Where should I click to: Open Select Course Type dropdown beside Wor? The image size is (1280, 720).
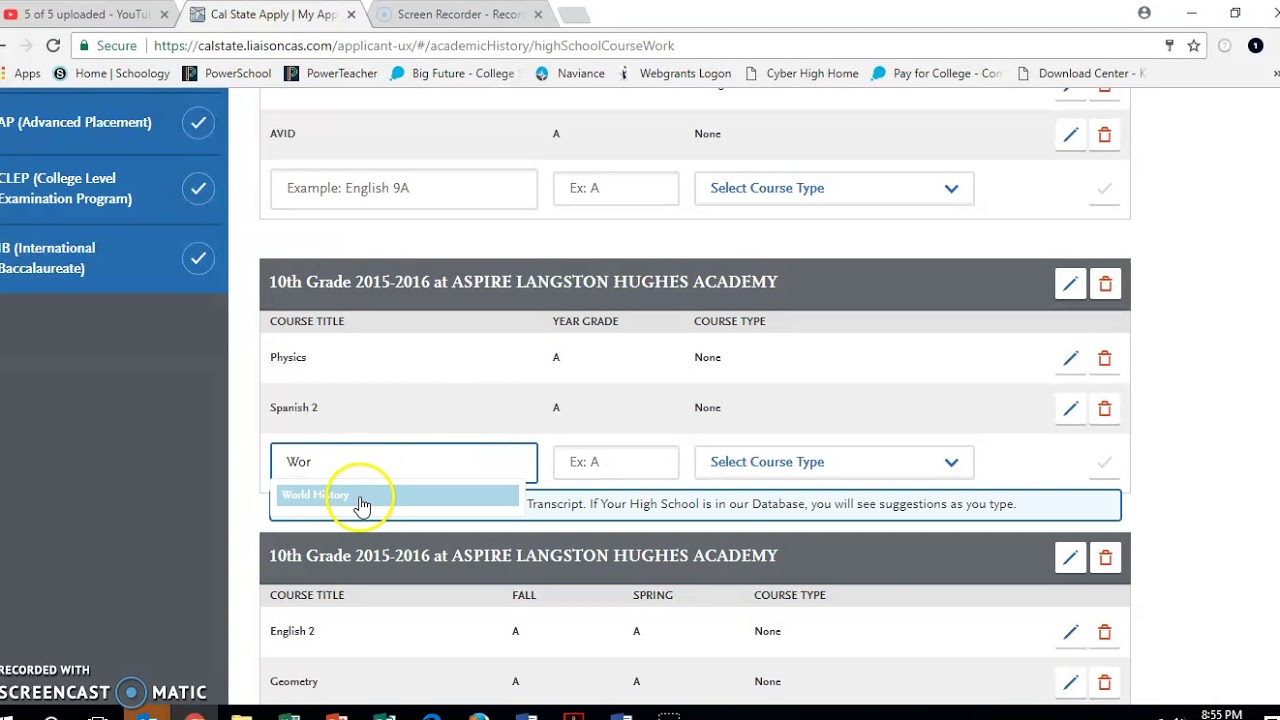point(834,462)
